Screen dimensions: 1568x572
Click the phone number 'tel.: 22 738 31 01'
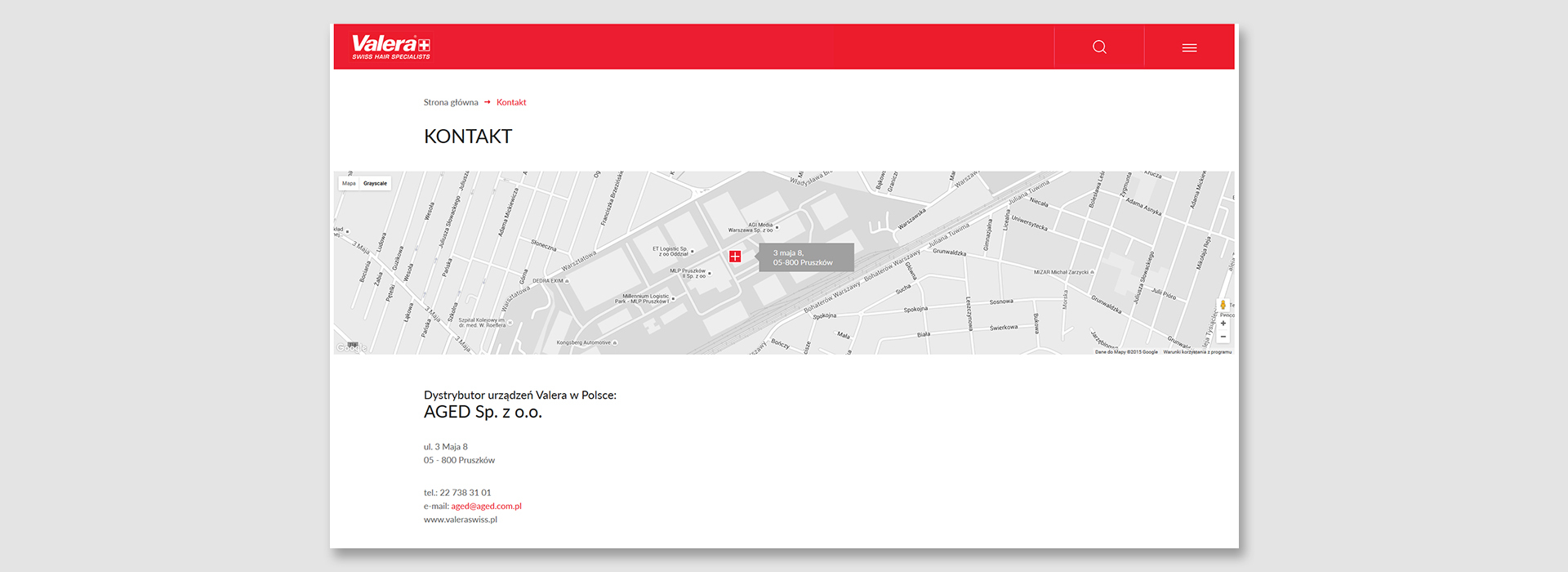tap(457, 493)
